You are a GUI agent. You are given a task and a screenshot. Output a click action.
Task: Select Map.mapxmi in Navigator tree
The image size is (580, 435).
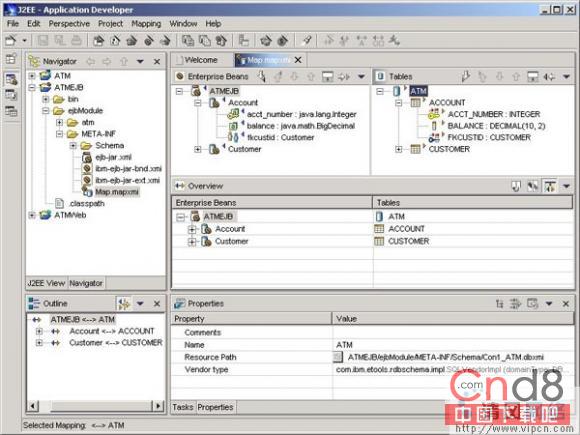point(117,192)
